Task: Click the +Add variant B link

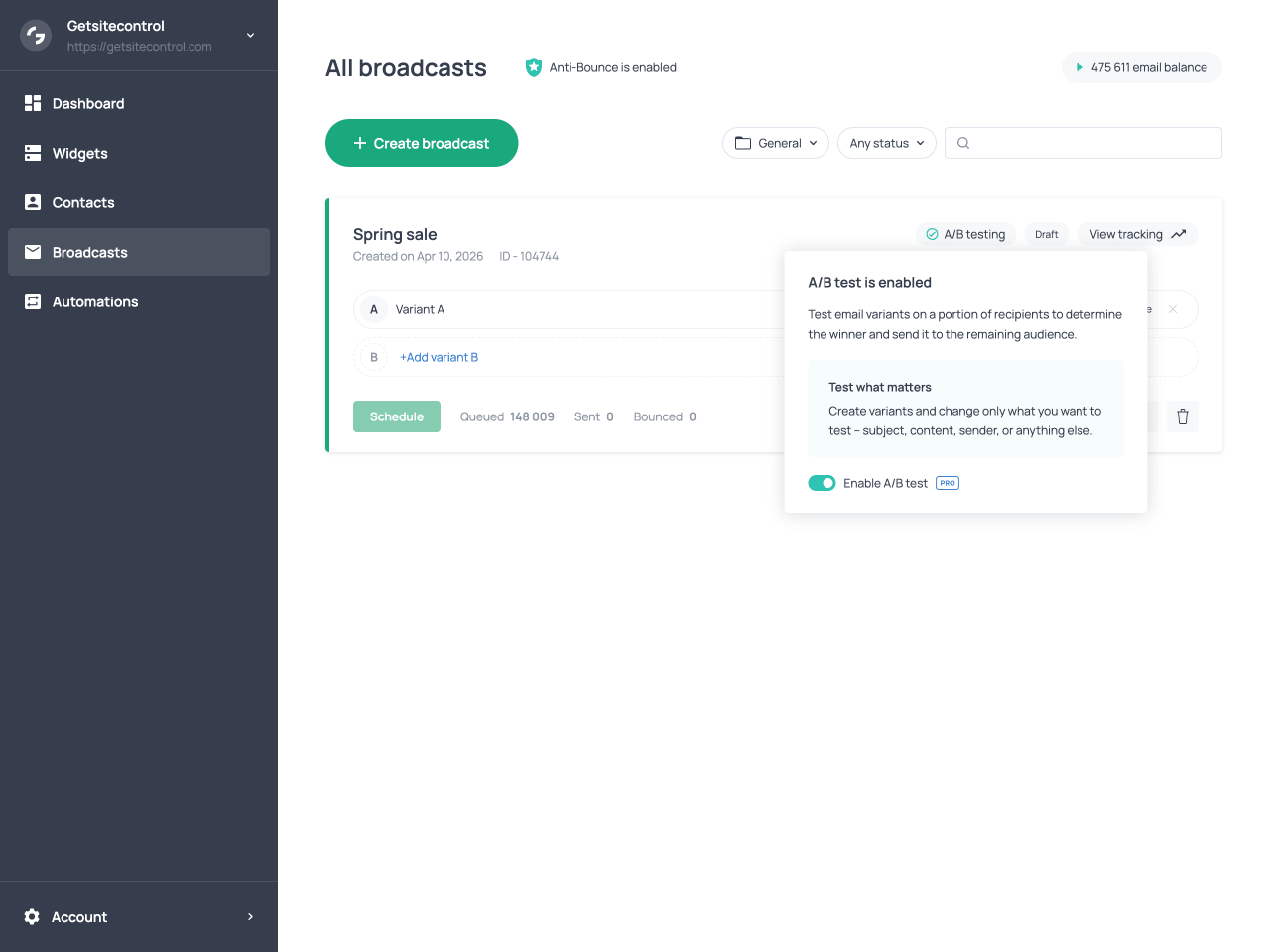Action: point(439,357)
